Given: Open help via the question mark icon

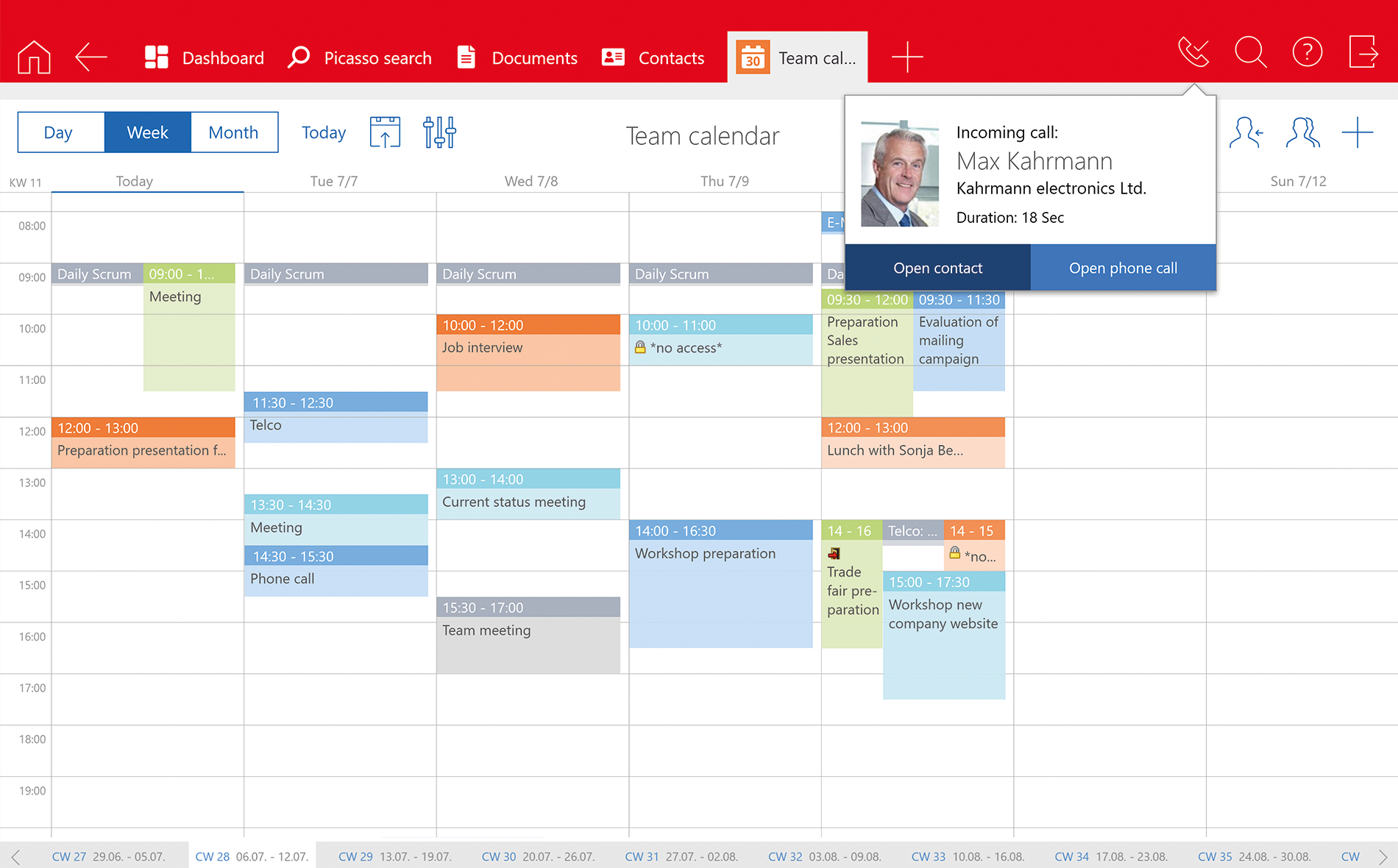Looking at the screenshot, I should point(1307,52).
